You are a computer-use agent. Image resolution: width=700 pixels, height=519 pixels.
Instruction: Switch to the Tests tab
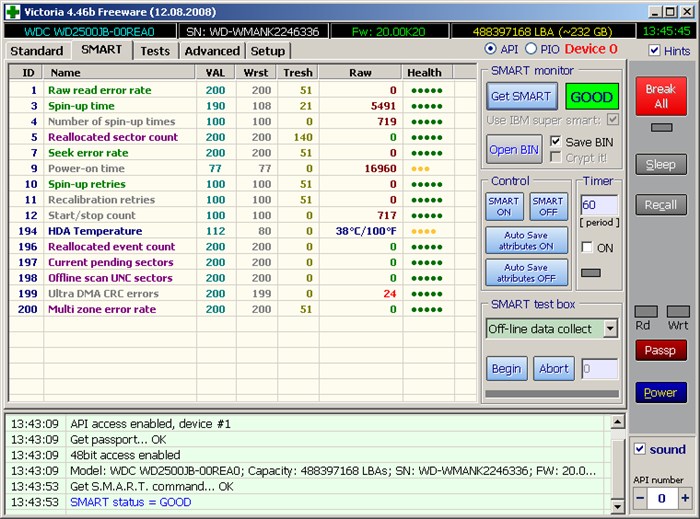point(155,51)
